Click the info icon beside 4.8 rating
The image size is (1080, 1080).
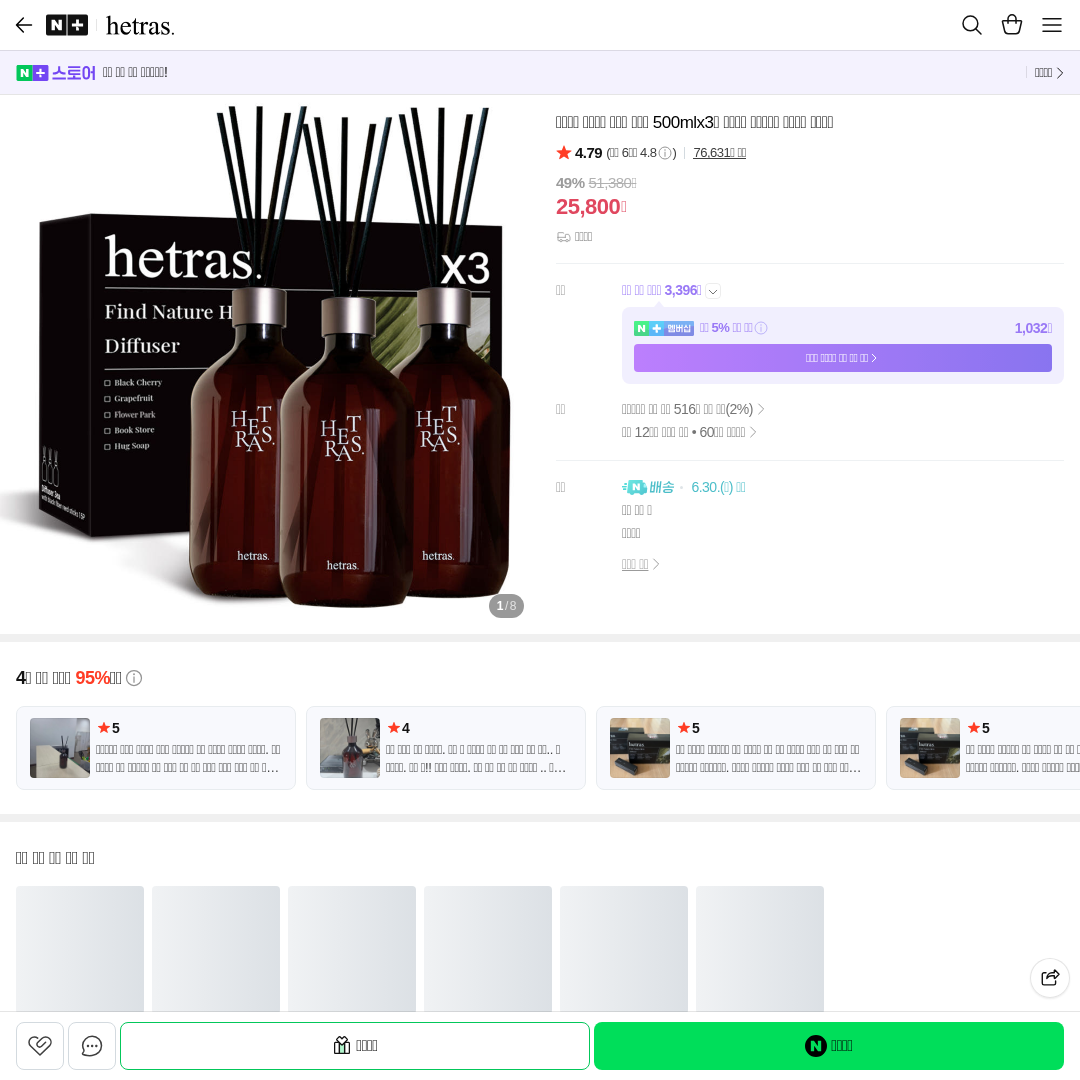665,153
